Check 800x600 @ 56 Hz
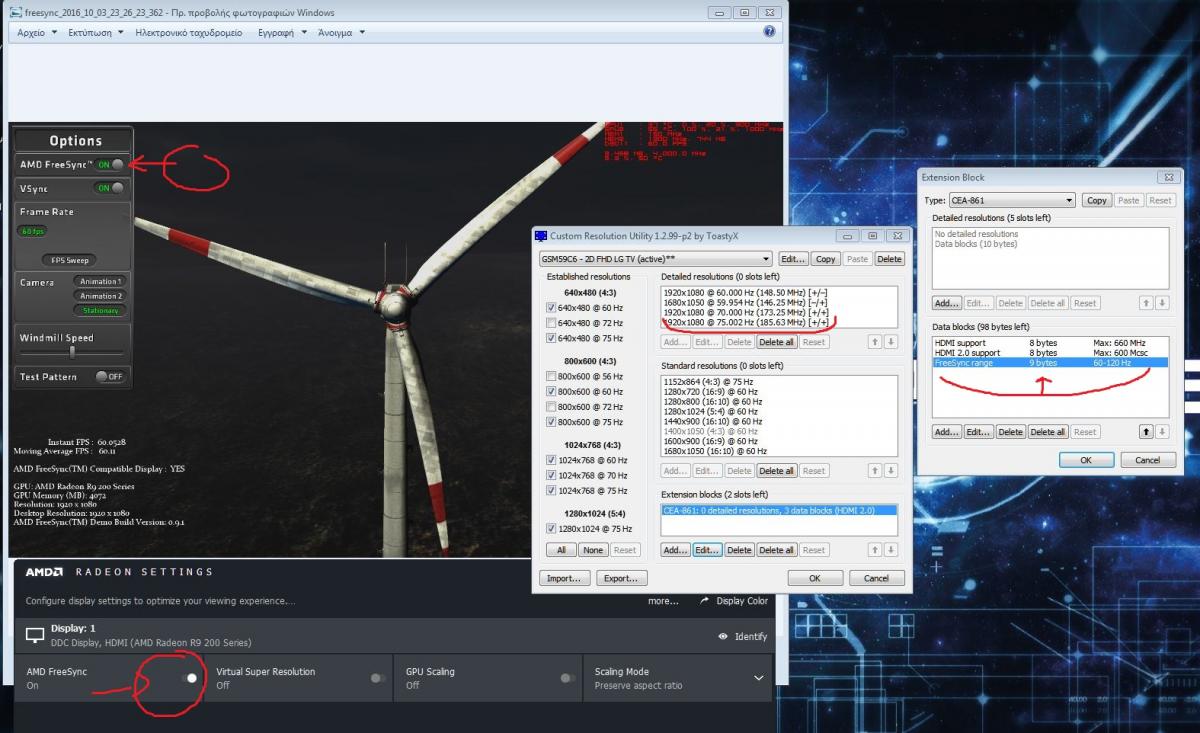Image resolution: width=1200 pixels, height=733 pixels. coord(552,376)
